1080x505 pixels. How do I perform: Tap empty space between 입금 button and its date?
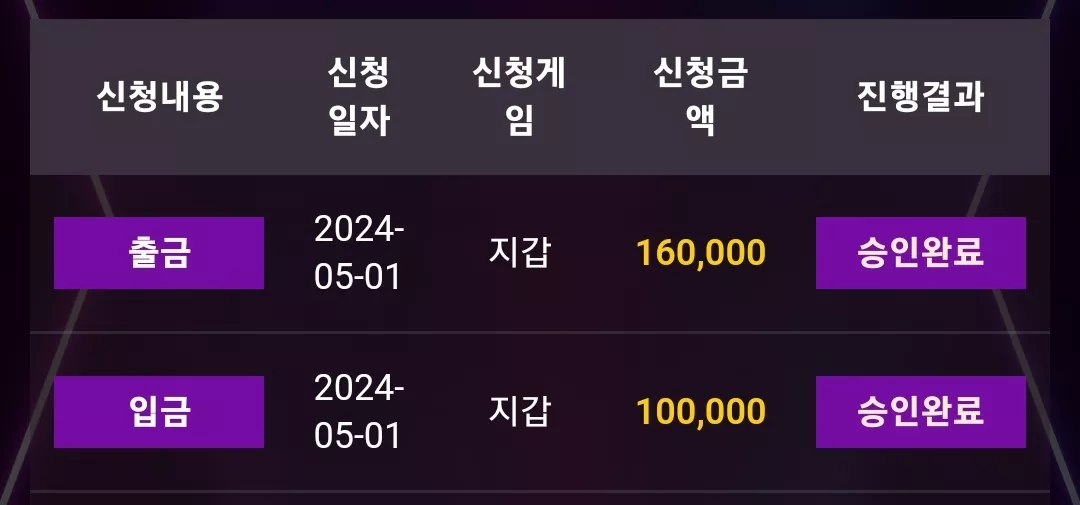(289, 412)
